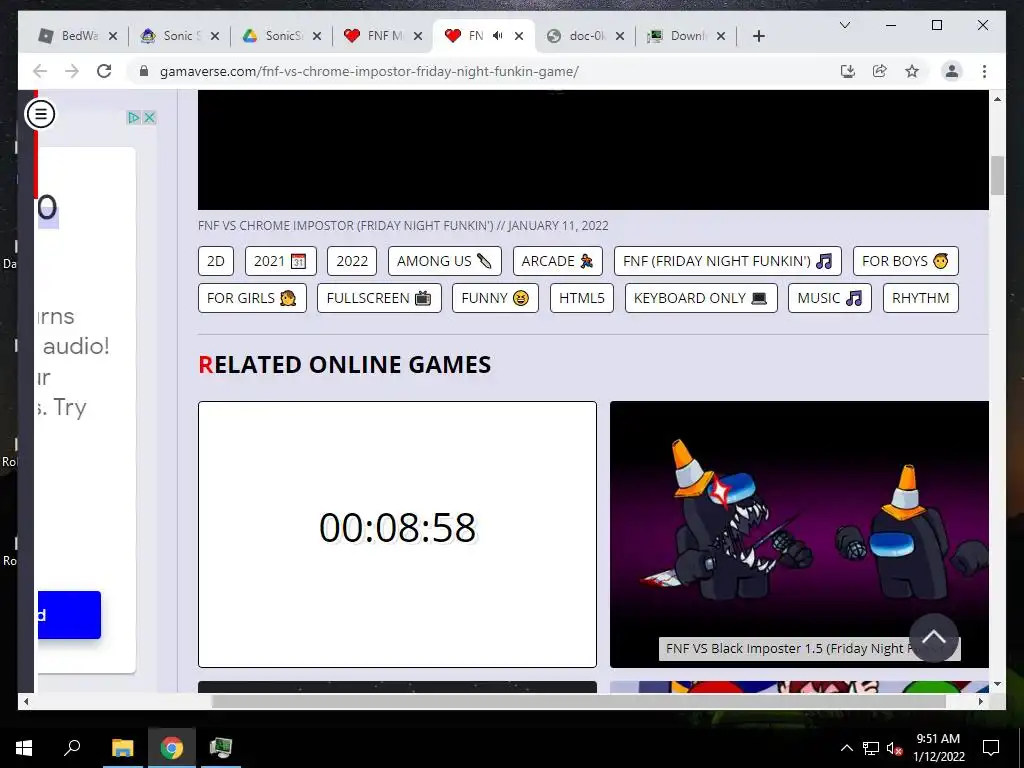Open the MUSIC tag
1024x768 pixels.
pos(829,298)
